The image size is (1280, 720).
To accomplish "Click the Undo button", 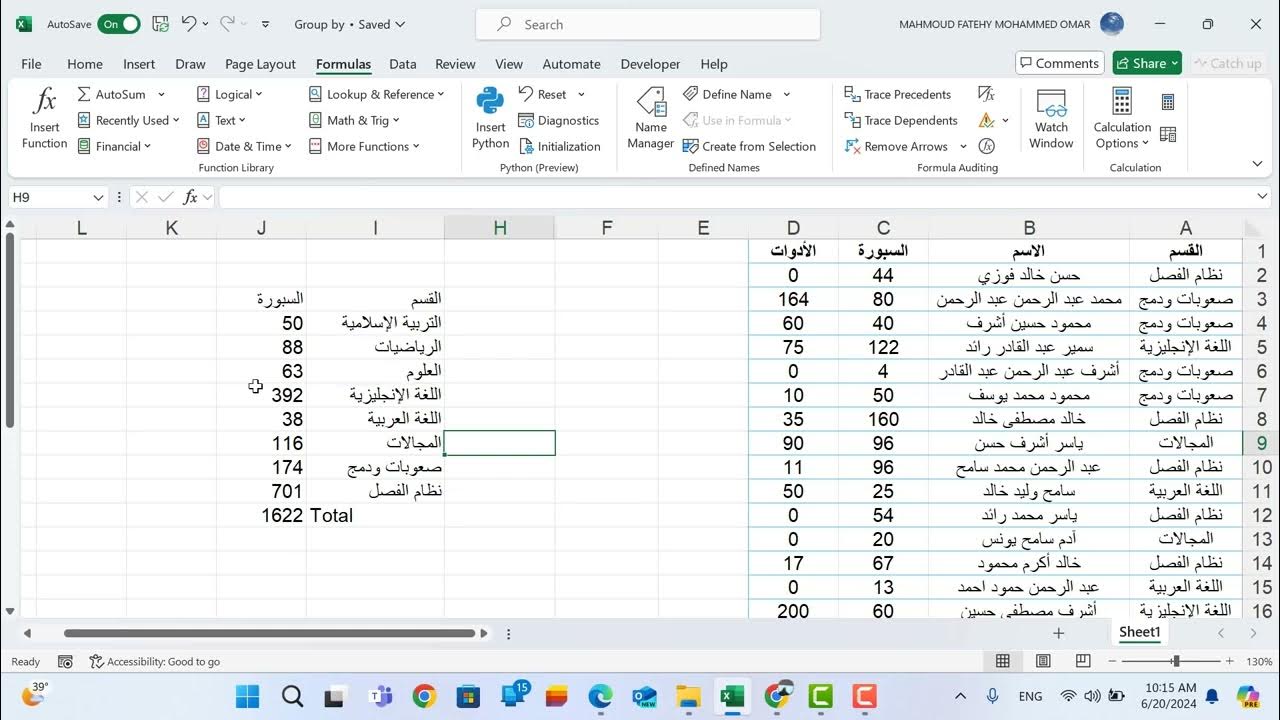I will (189, 24).
